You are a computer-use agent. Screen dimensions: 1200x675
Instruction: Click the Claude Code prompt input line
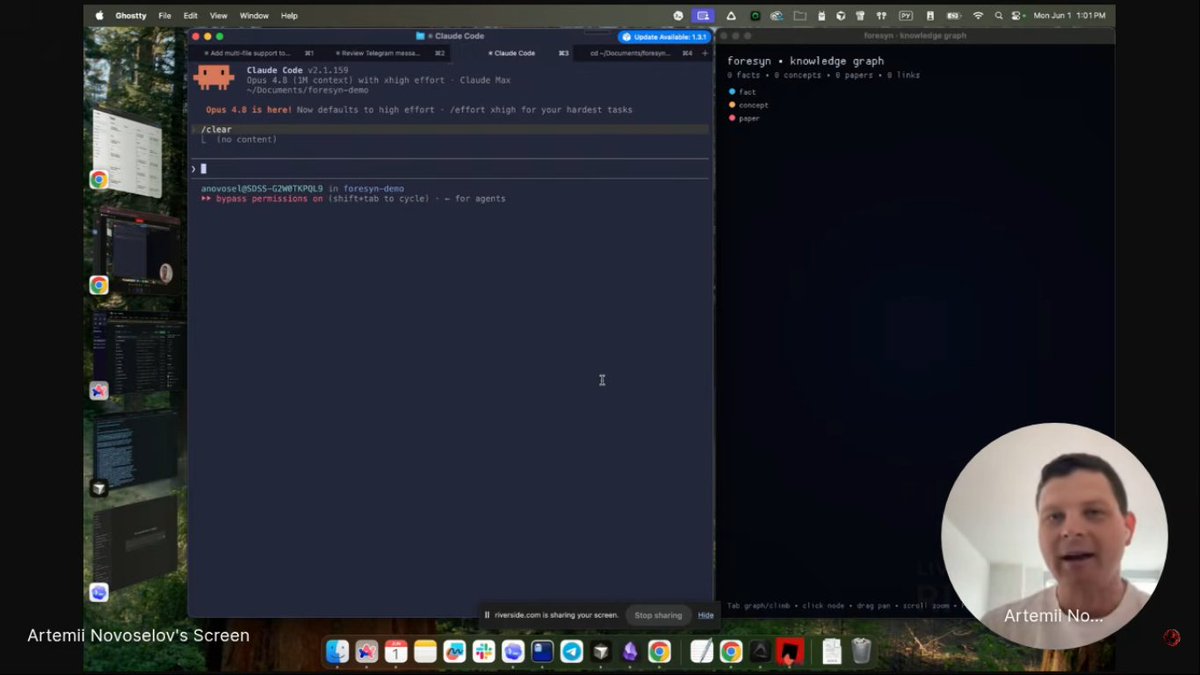click(x=450, y=168)
